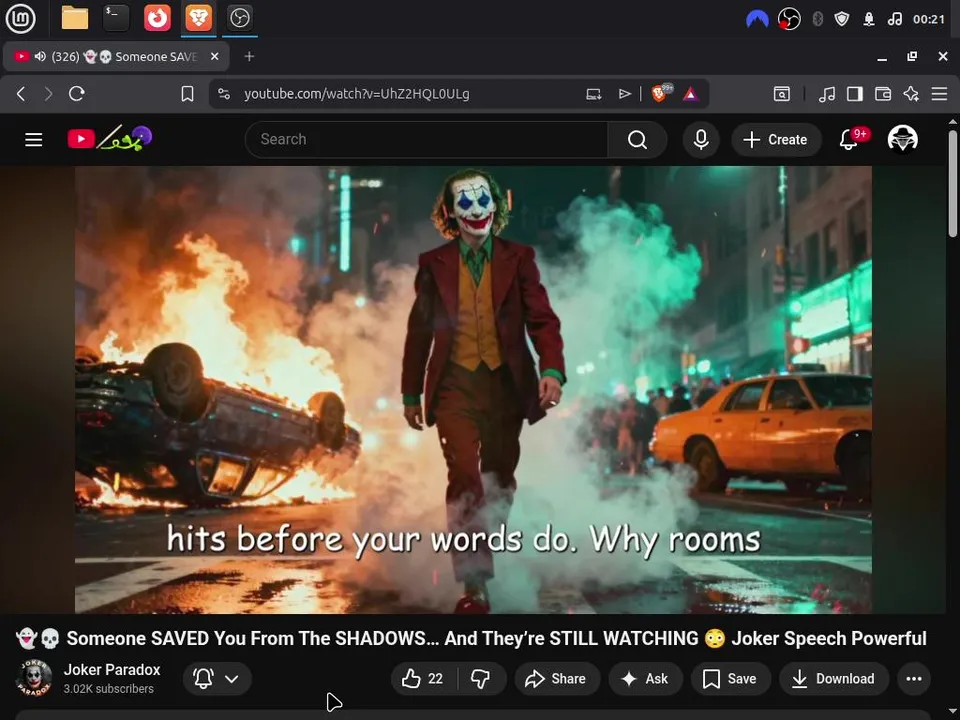Focus the Brave browser taskbar icon
Viewport: 960px width, 720px height.
tap(198, 18)
